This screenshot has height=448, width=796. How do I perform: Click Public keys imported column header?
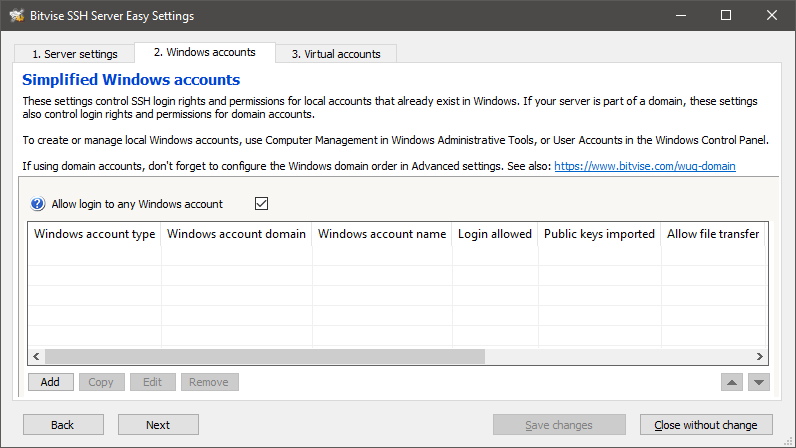[x=600, y=234]
